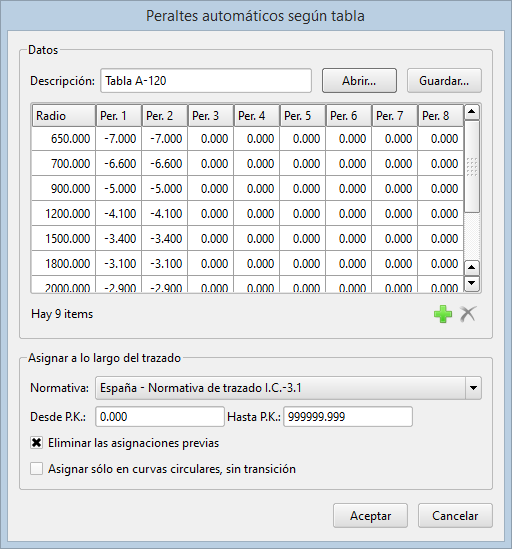Viewport: 512px width, 549px height.
Task: Select the Radio cell 1200.000
Action: point(64,214)
